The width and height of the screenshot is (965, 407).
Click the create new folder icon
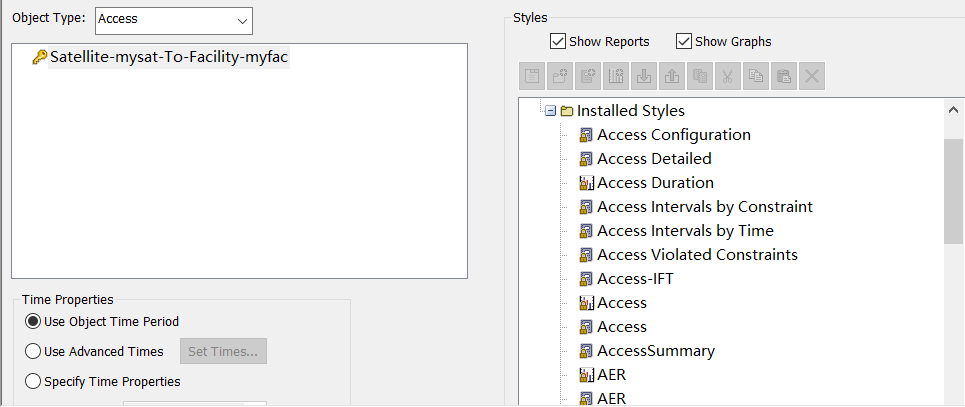[559, 76]
